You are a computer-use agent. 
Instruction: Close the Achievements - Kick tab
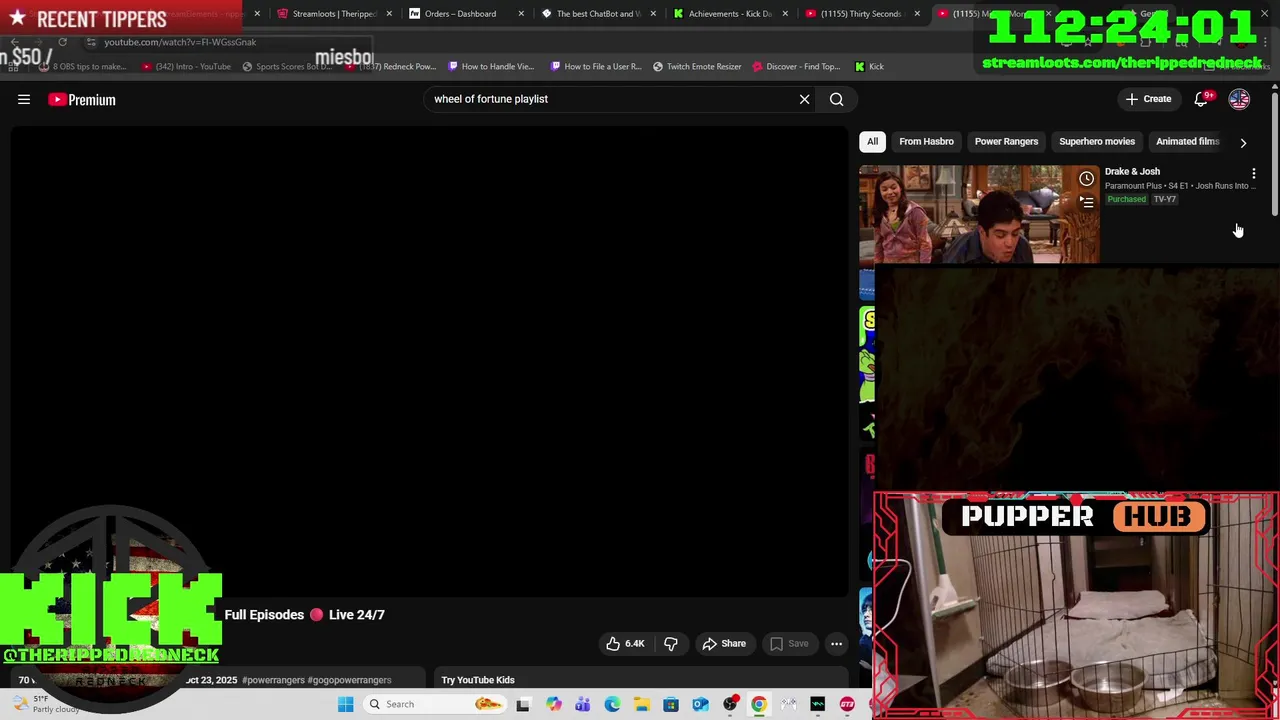coord(785,14)
